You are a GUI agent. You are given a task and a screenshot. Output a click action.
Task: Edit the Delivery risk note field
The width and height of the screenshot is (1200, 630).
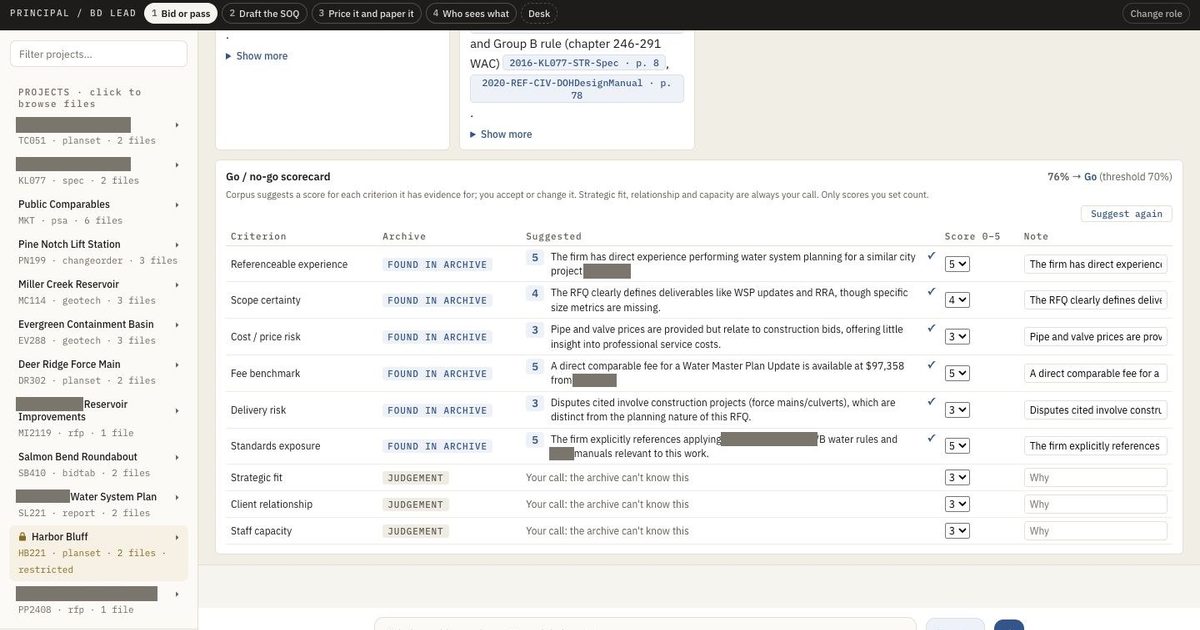click(1096, 410)
